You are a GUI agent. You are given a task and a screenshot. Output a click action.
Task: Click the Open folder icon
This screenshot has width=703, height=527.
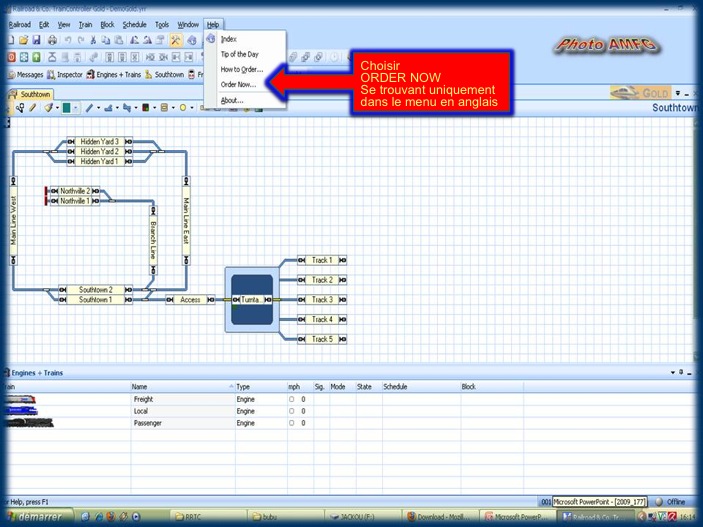[23, 40]
